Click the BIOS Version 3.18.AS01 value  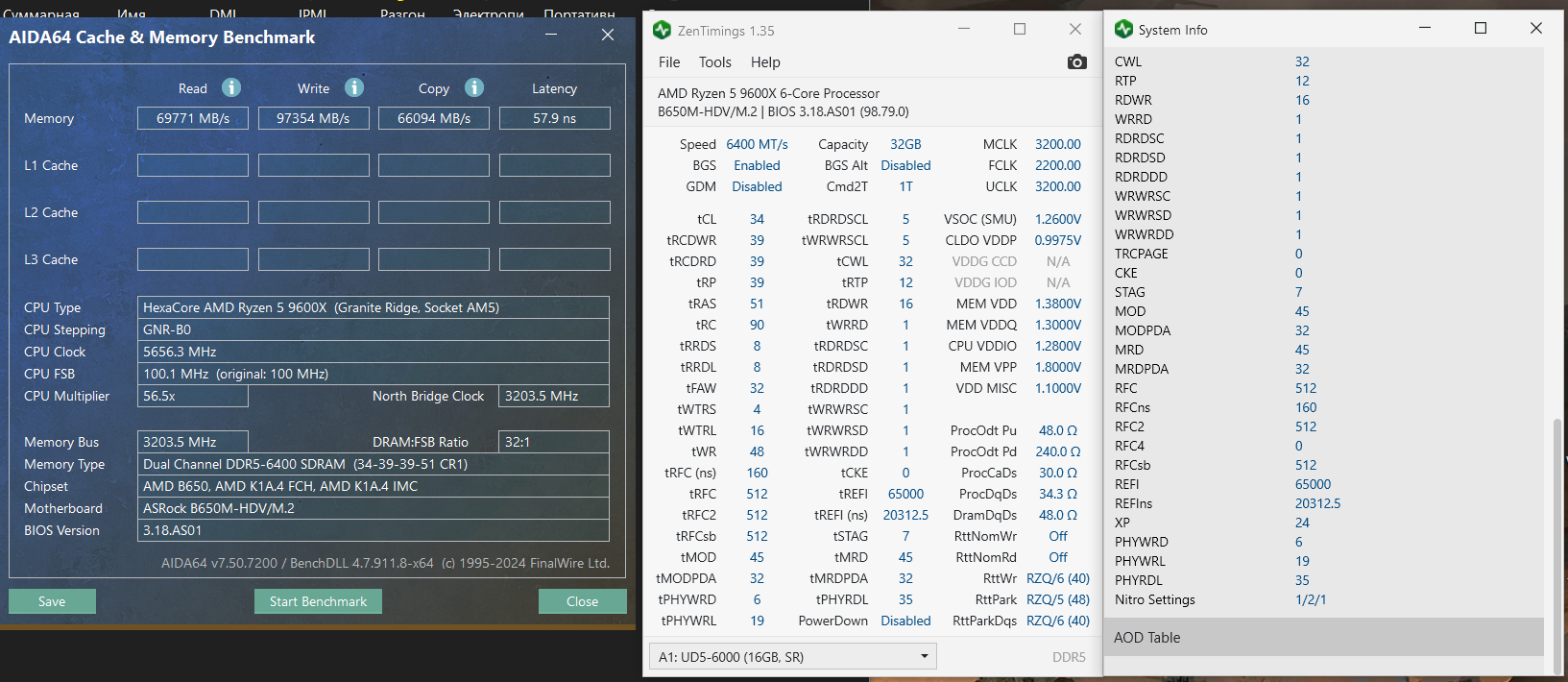pyautogui.click(x=374, y=530)
